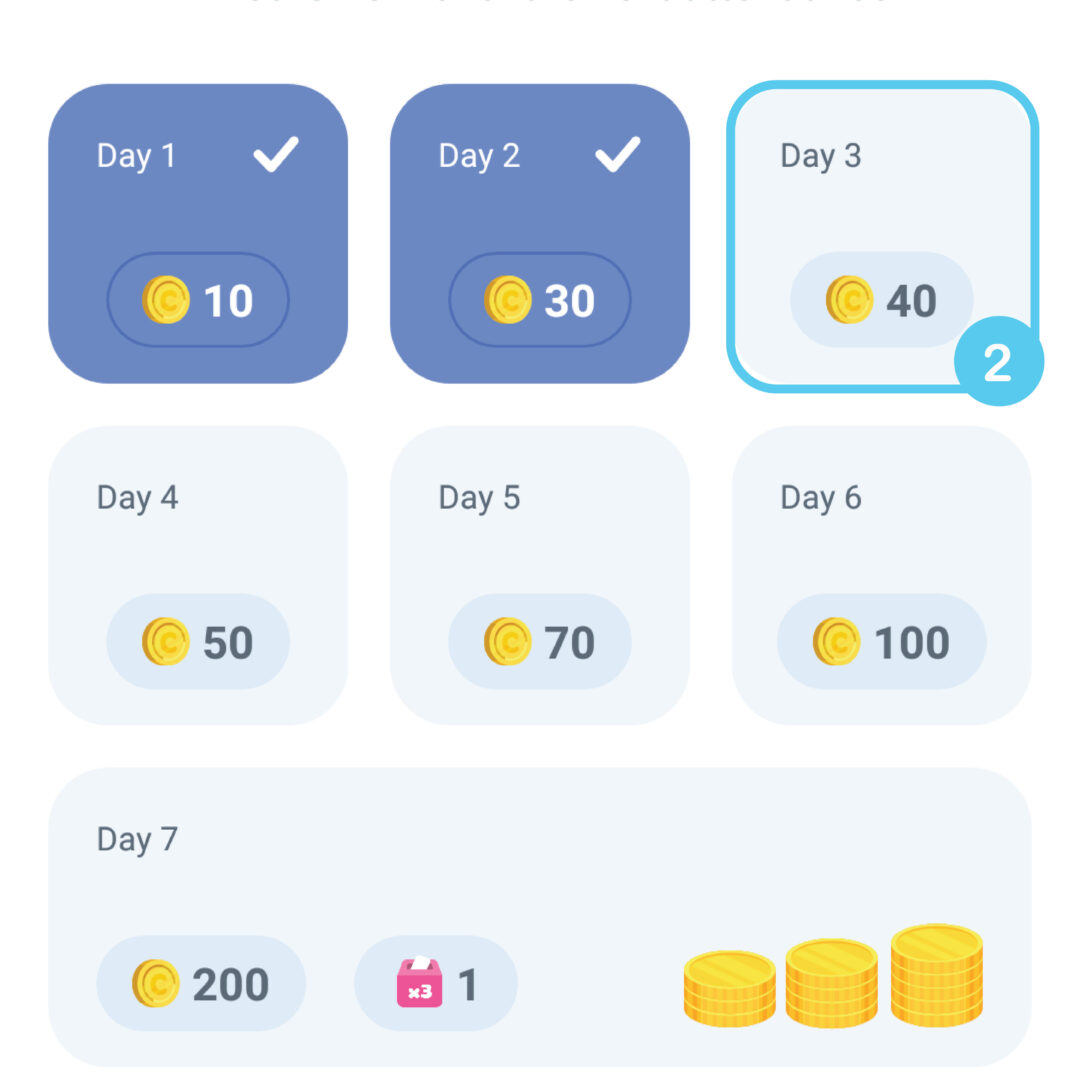Tap the coin icon in Day 3 reward
The width and height of the screenshot is (1080, 1080).
click(x=850, y=300)
